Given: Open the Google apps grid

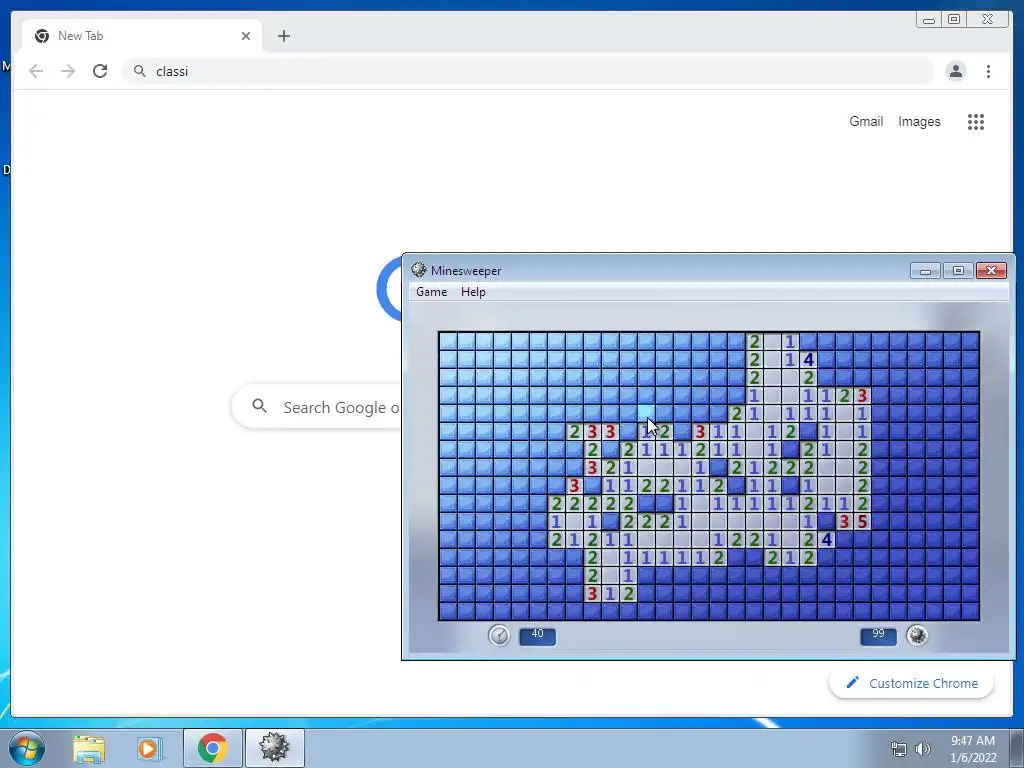Looking at the screenshot, I should [976, 121].
